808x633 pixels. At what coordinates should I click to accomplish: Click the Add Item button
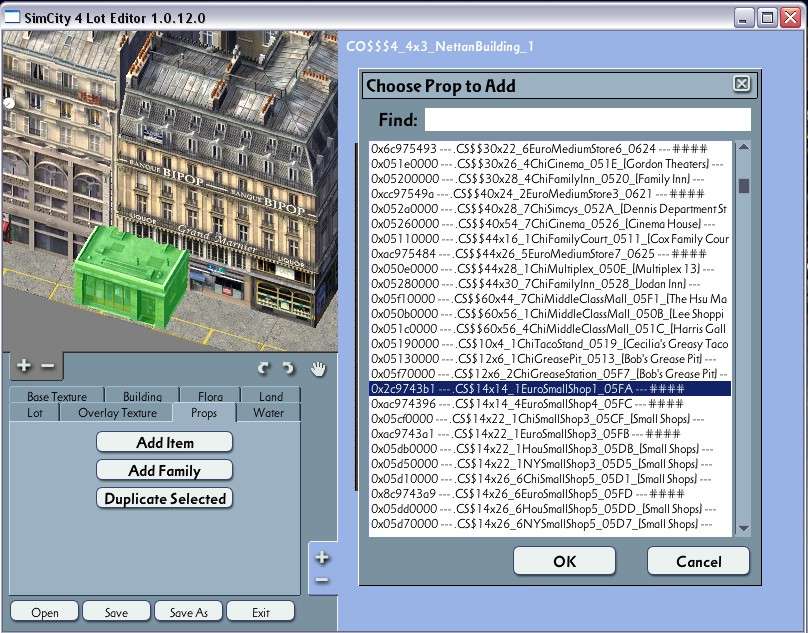click(x=164, y=443)
